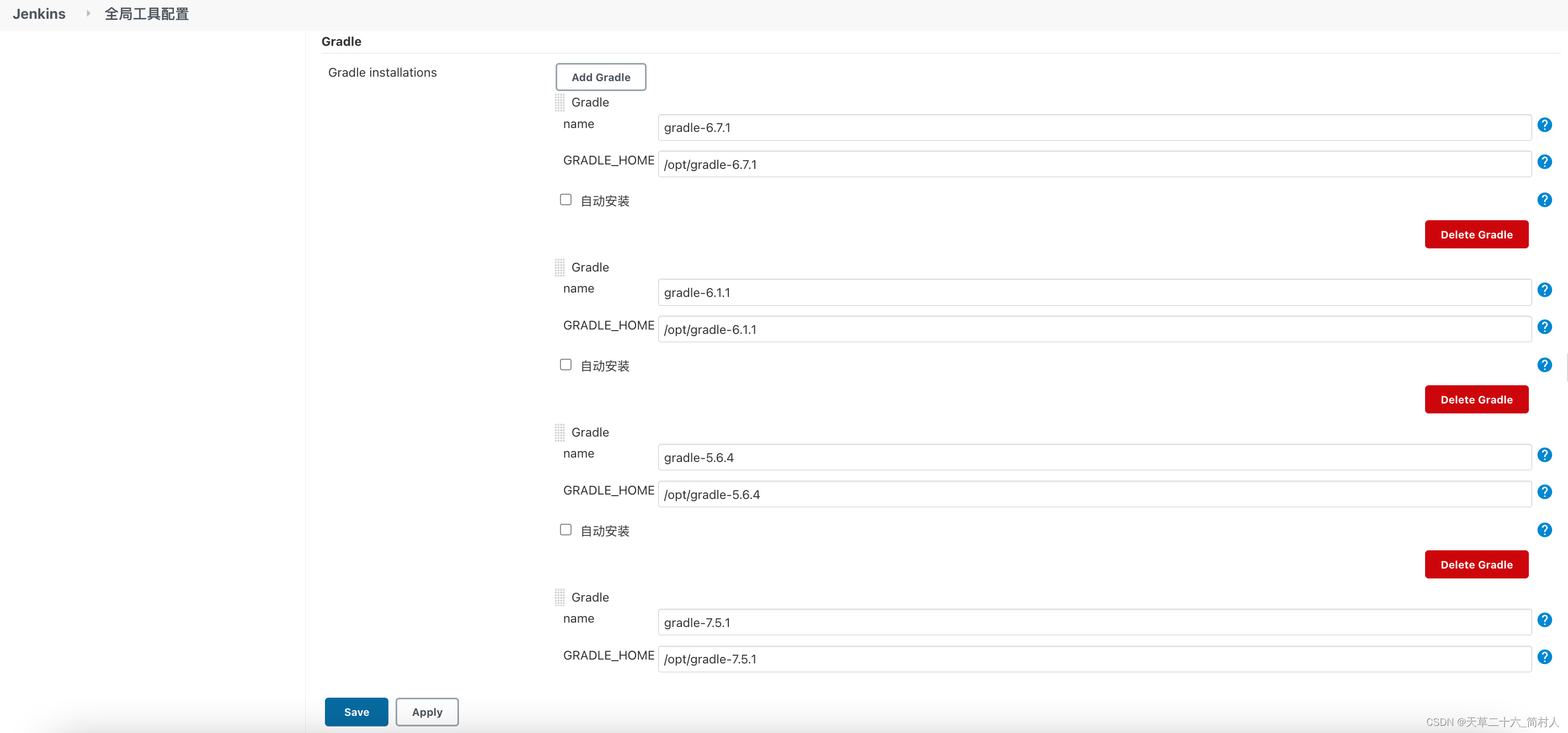Open help for gradle-5.6.4 auto-install option

[x=1544, y=530]
